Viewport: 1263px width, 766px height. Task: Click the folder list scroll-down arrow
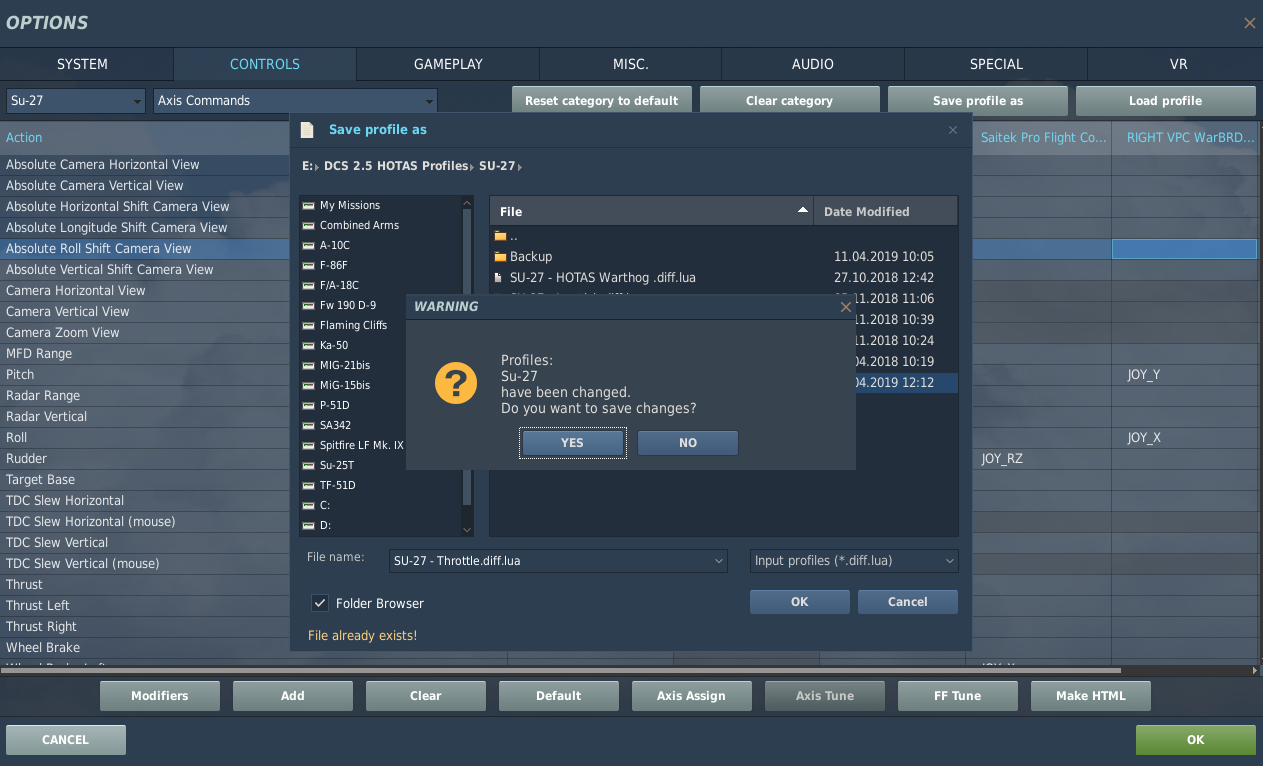point(467,528)
